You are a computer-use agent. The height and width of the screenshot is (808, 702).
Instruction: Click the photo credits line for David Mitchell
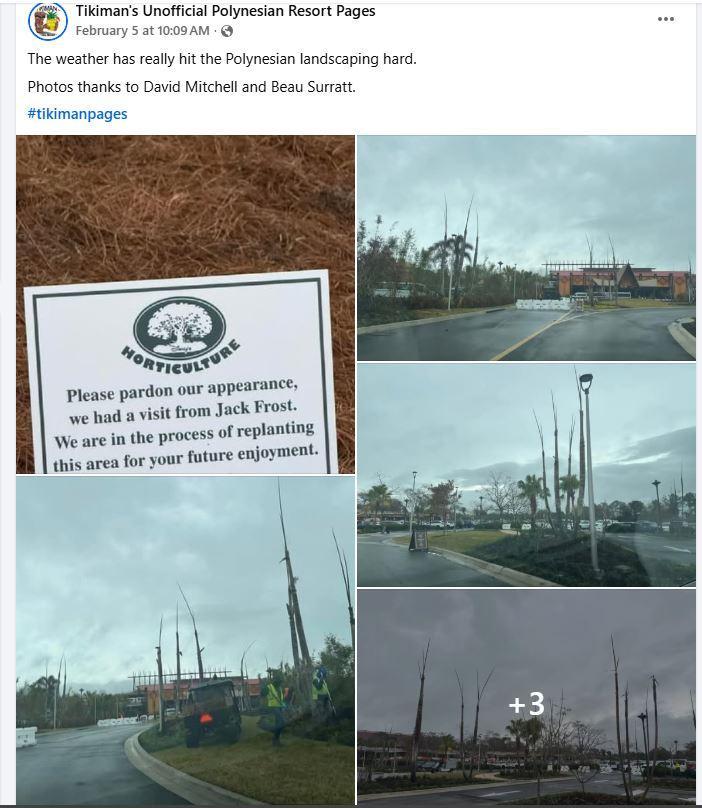click(192, 87)
